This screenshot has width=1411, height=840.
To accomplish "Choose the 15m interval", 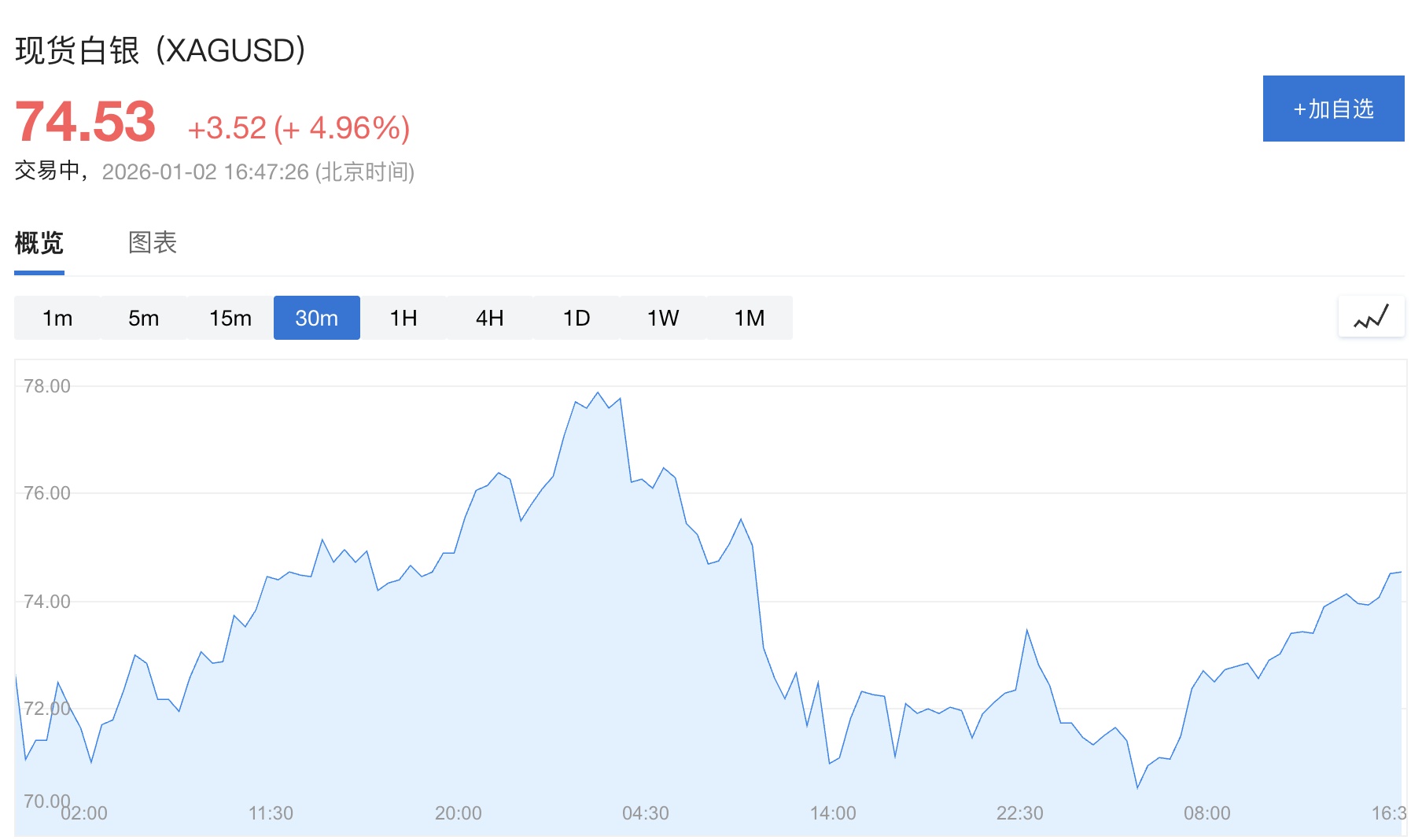I will 230,318.
